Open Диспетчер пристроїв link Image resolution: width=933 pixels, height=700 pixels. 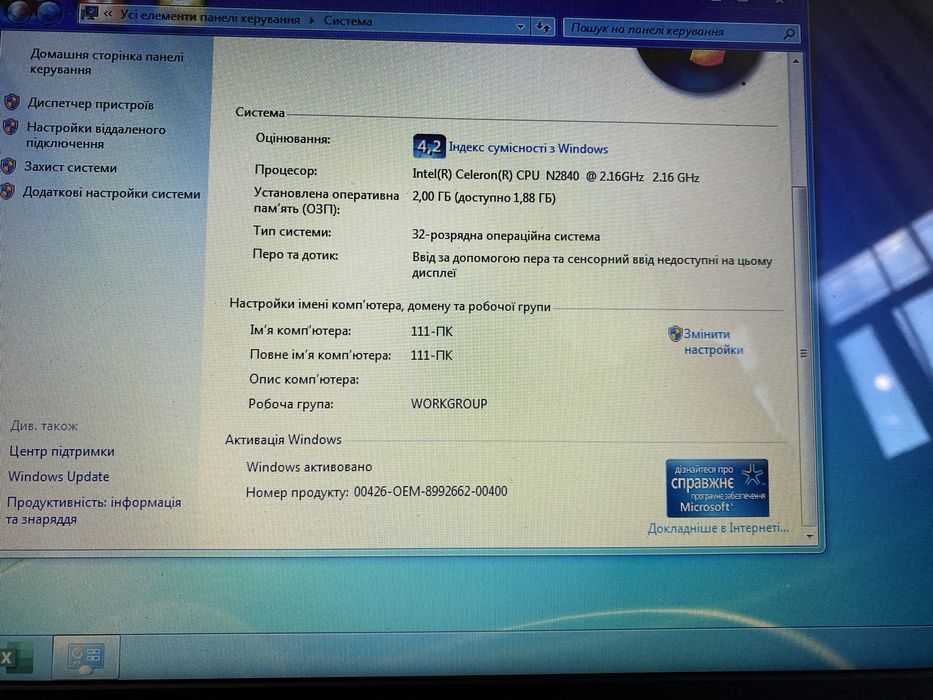[90, 104]
